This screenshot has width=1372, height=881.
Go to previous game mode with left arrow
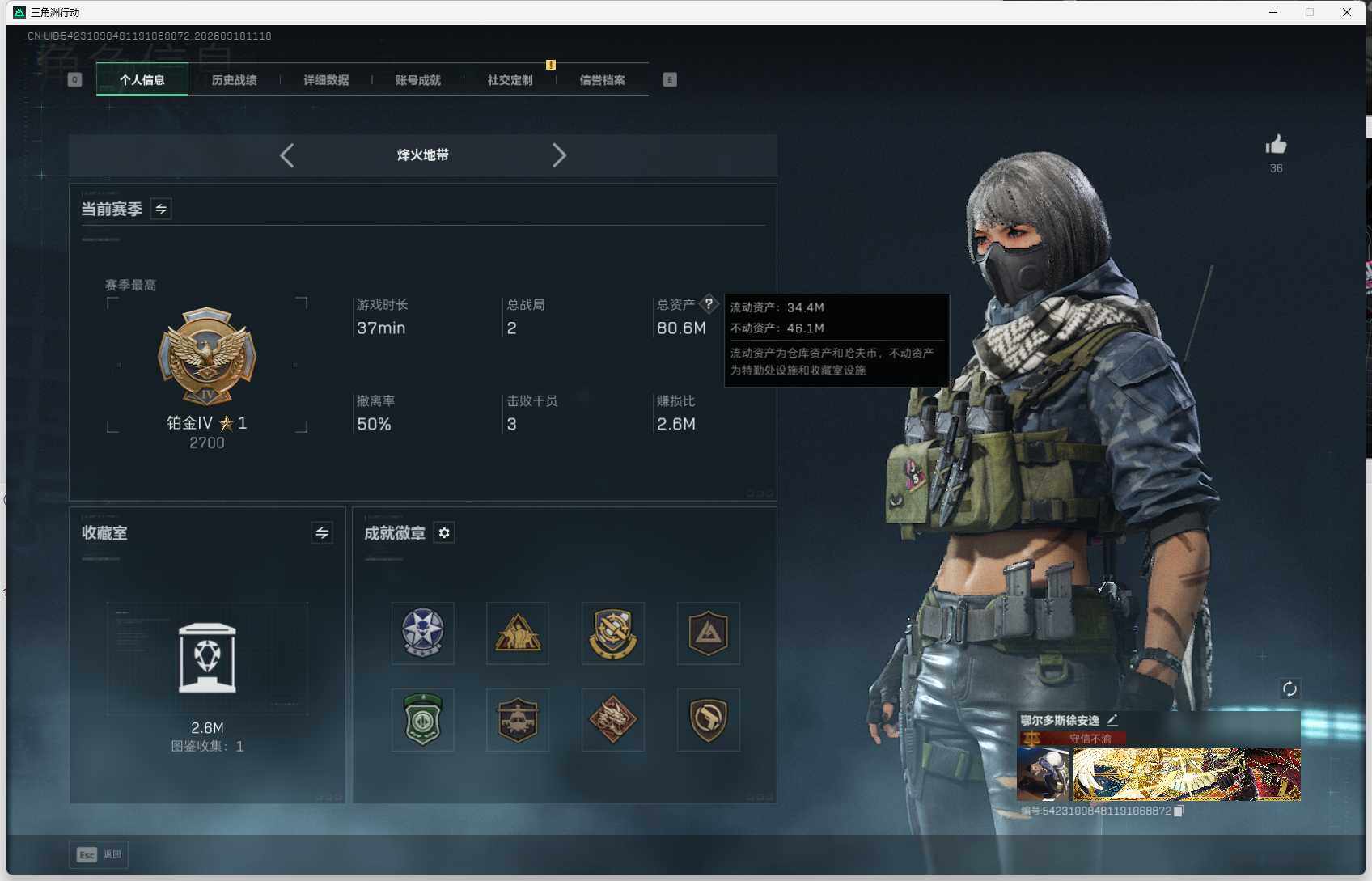tap(286, 155)
